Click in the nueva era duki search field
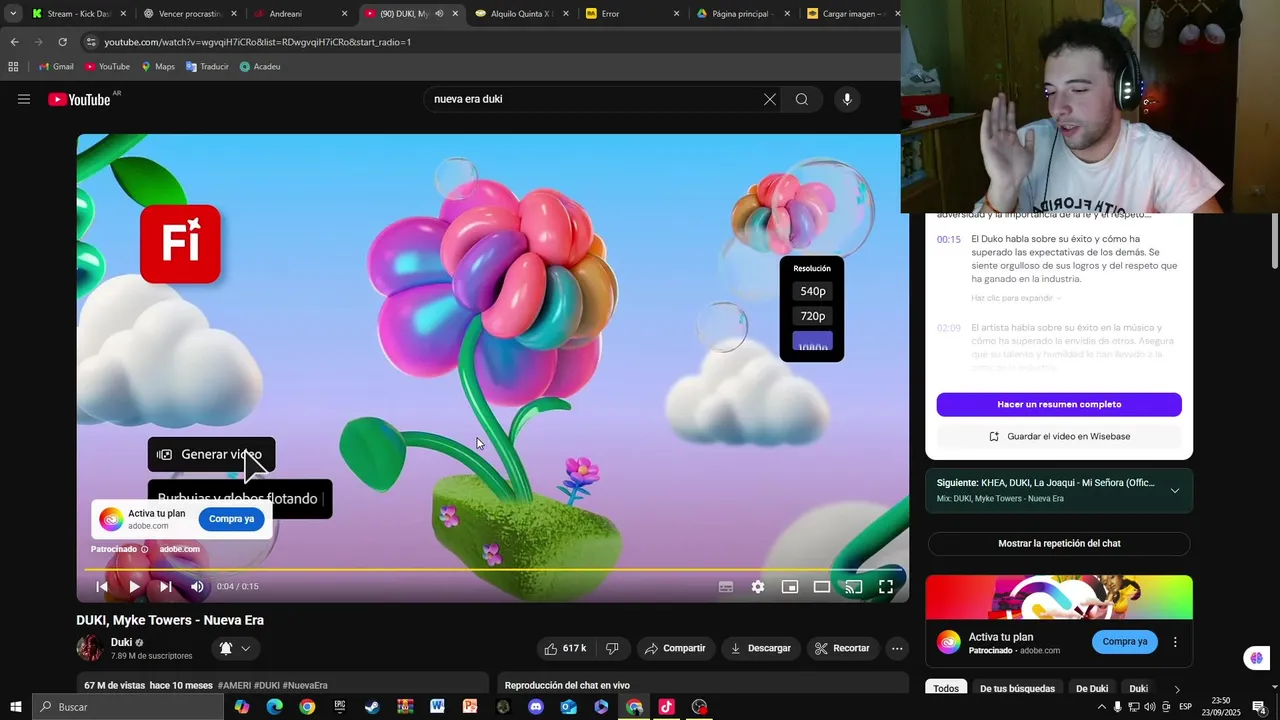This screenshot has height=720, width=1280. 594,99
